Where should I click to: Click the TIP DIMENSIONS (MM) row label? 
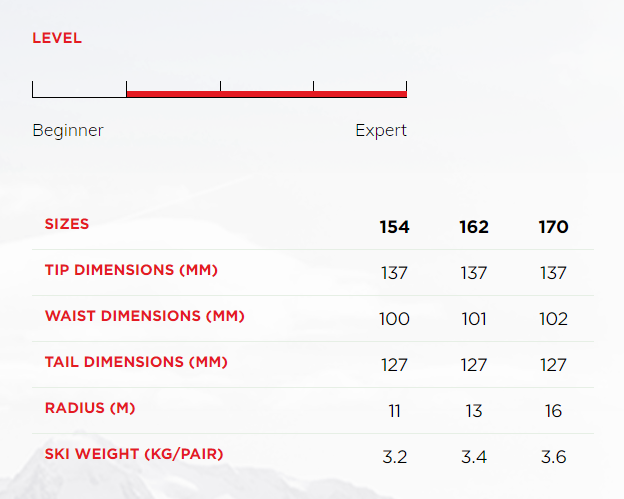click(x=131, y=270)
